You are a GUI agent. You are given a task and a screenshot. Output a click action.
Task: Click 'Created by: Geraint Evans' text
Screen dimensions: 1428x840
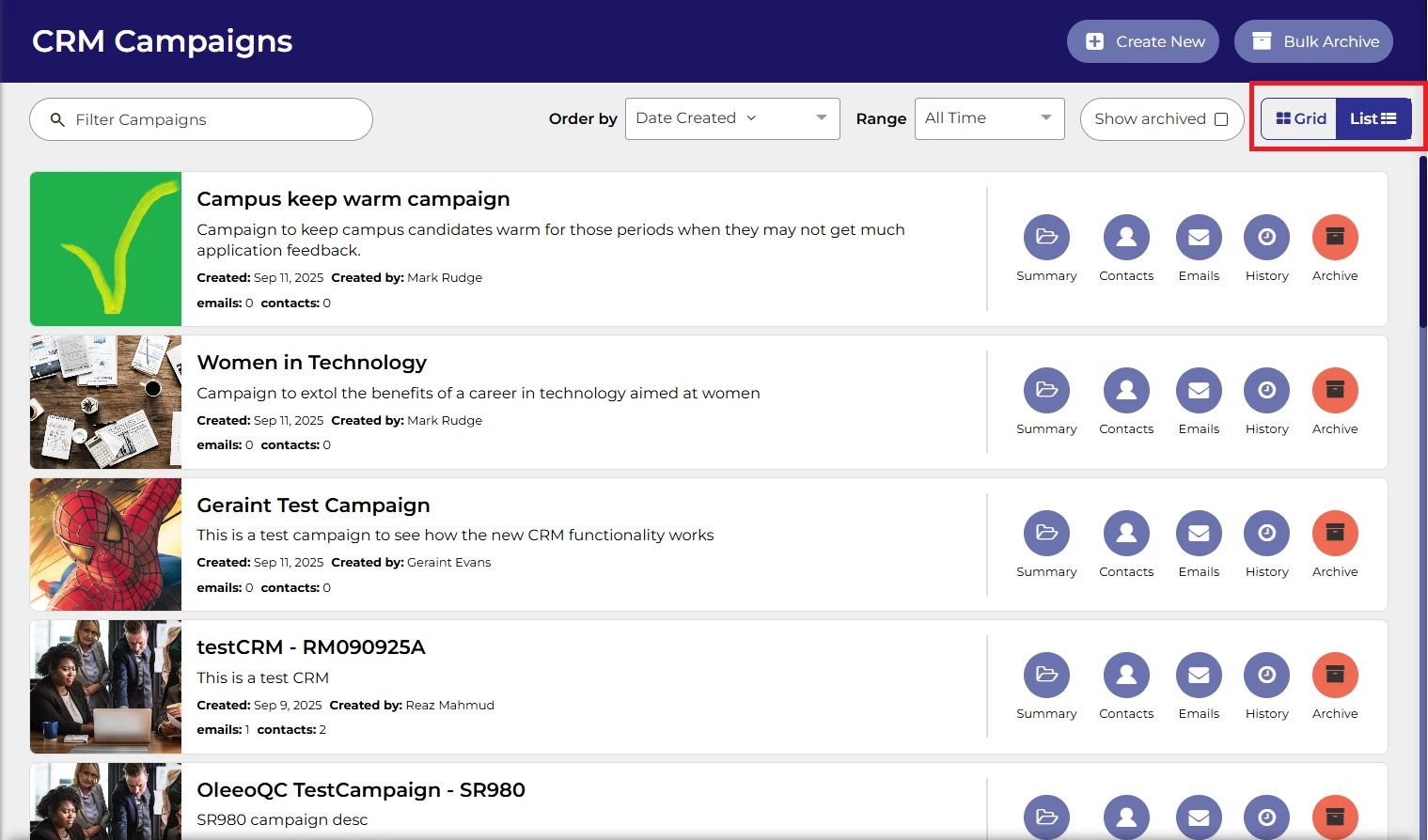[x=411, y=563]
